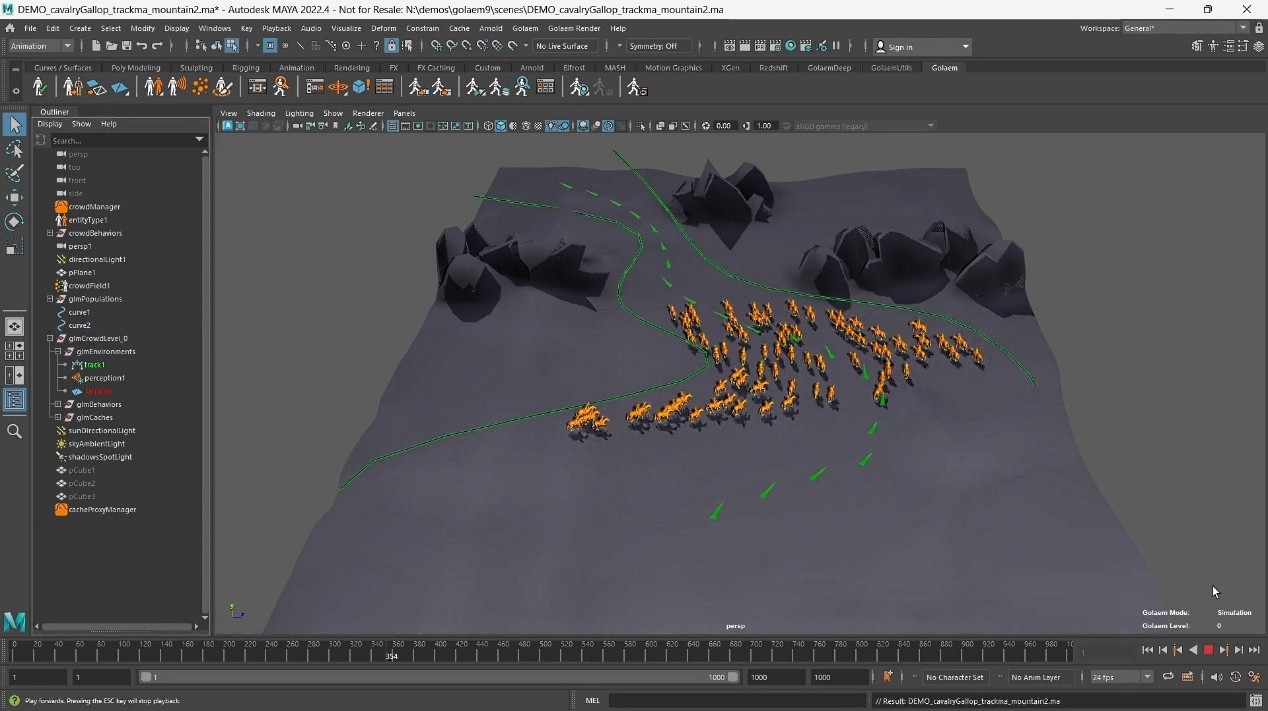Collapse the glmPopulations node in Outliner
Image resolution: width=1268 pixels, height=711 pixels.
[50, 299]
